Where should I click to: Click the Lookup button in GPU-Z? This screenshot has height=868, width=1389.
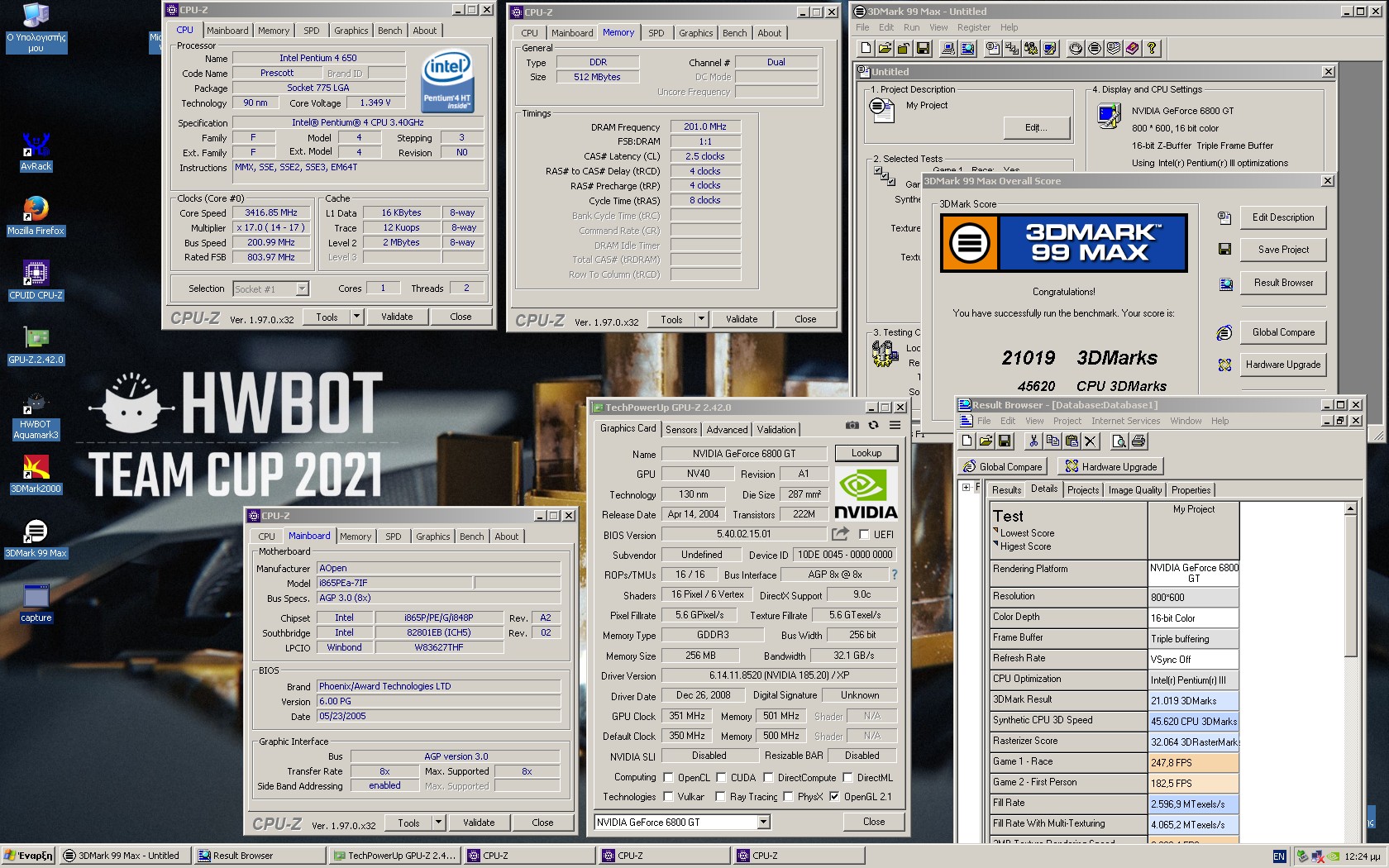click(x=866, y=453)
